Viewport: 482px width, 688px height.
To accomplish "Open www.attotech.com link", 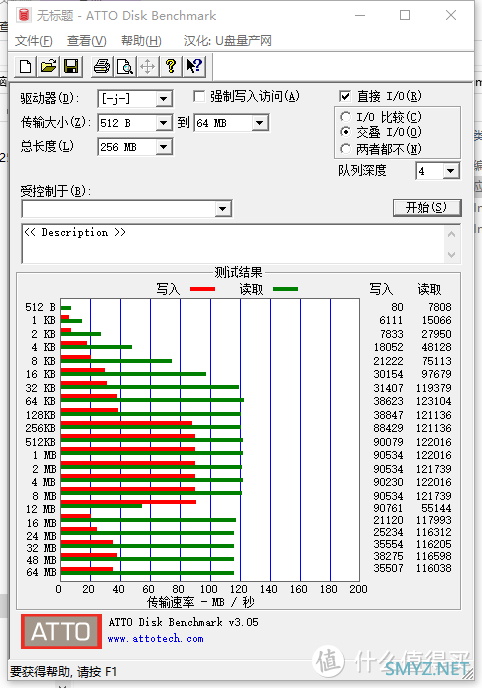I will [156, 639].
